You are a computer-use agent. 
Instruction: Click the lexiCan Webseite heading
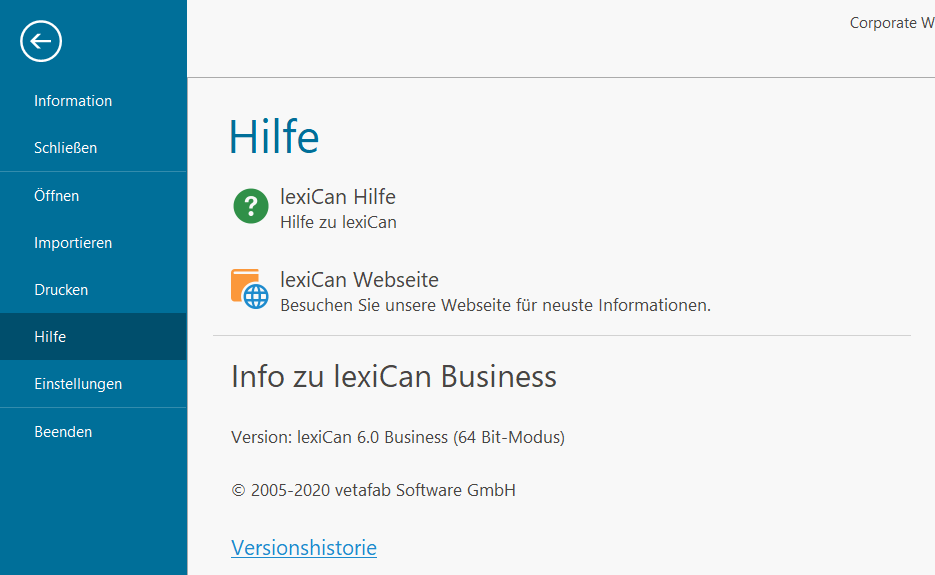tap(359, 280)
